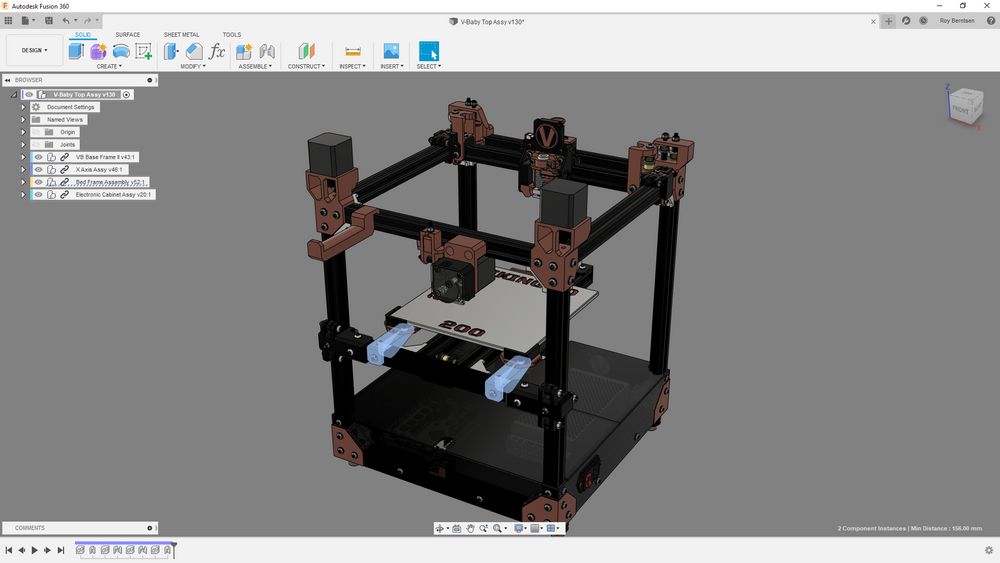Open timeline settings gear icon

989,550
